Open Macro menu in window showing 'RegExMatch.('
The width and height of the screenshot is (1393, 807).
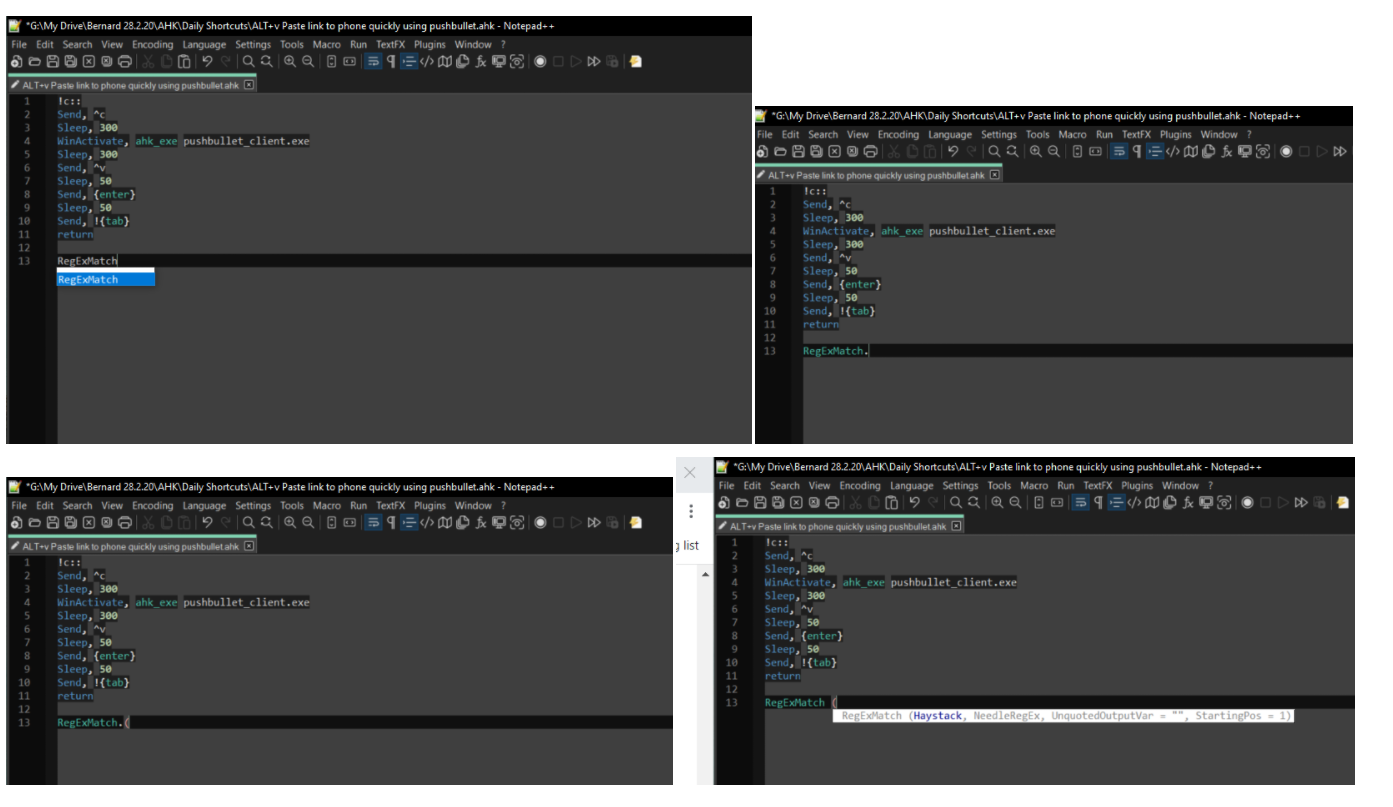pos(326,505)
